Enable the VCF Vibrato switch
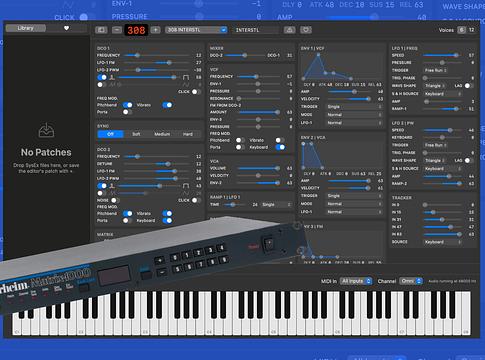The width and height of the screenshot is (485, 360). (x=280, y=140)
